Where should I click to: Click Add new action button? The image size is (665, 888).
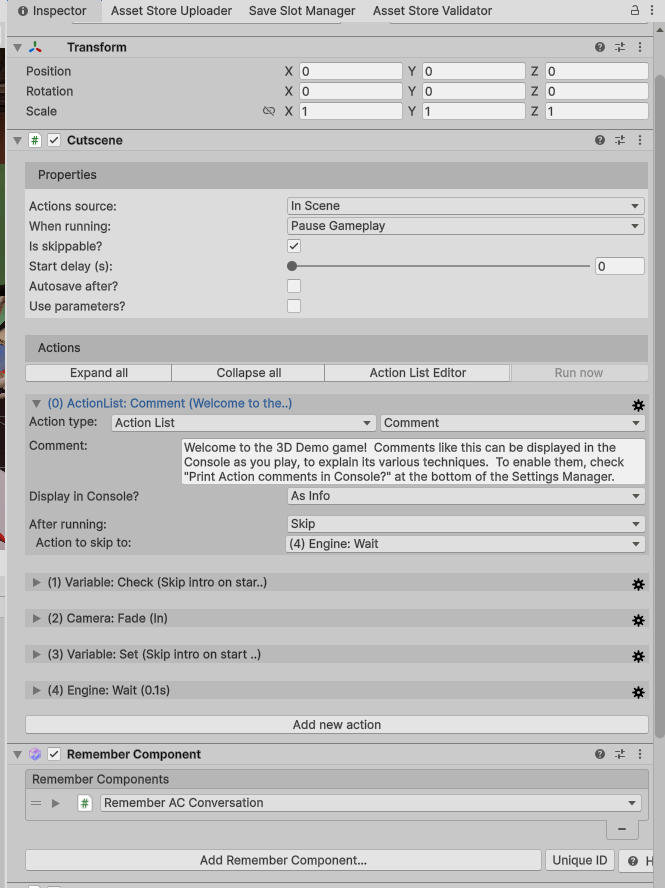[336, 724]
